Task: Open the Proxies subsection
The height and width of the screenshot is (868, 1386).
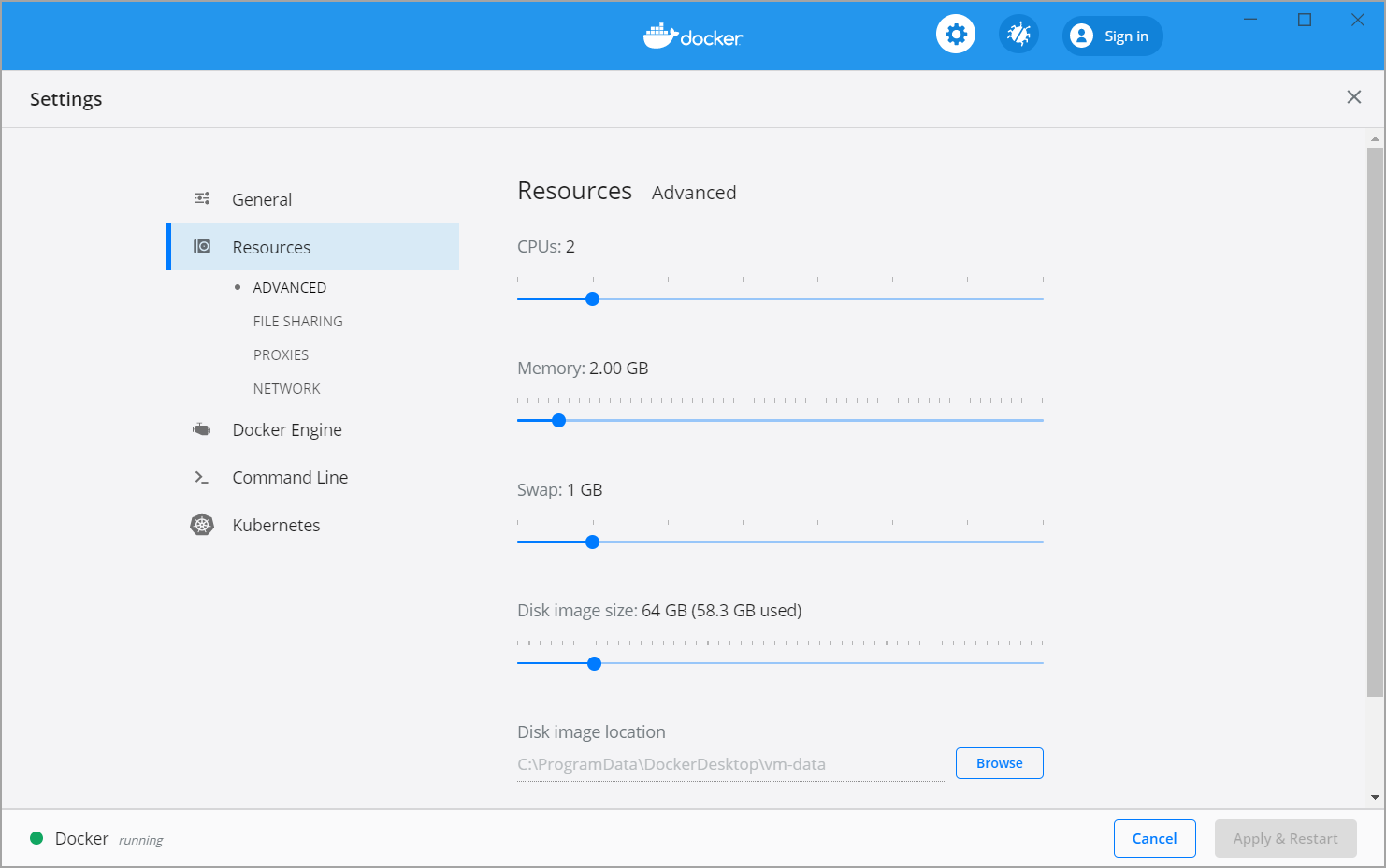Action: (x=281, y=354)
